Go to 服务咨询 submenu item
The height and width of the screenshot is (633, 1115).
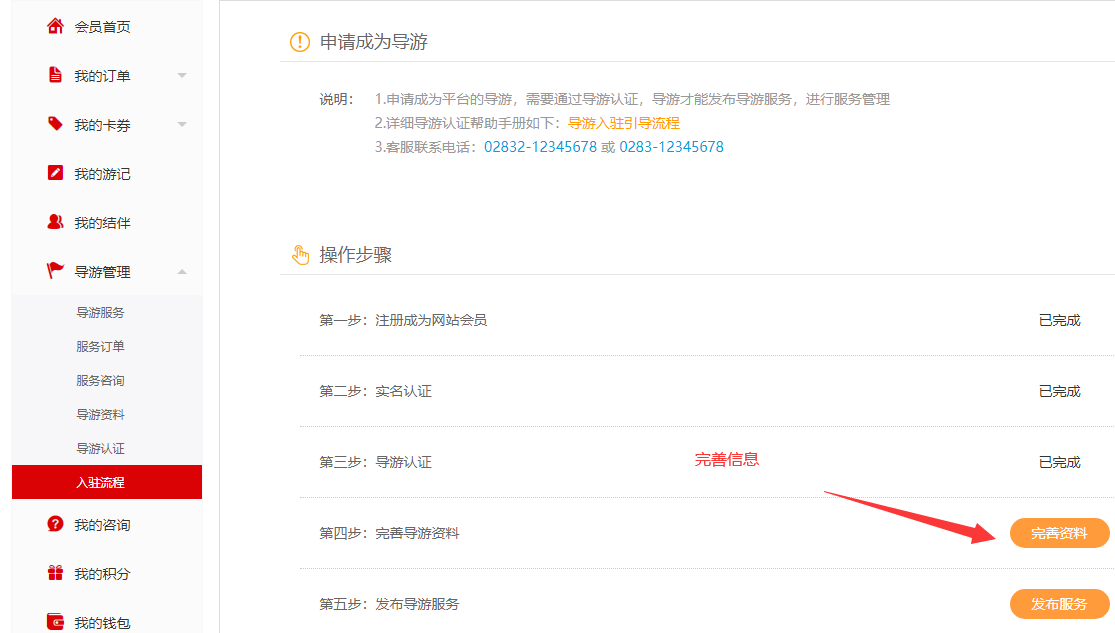pos(100,381)
